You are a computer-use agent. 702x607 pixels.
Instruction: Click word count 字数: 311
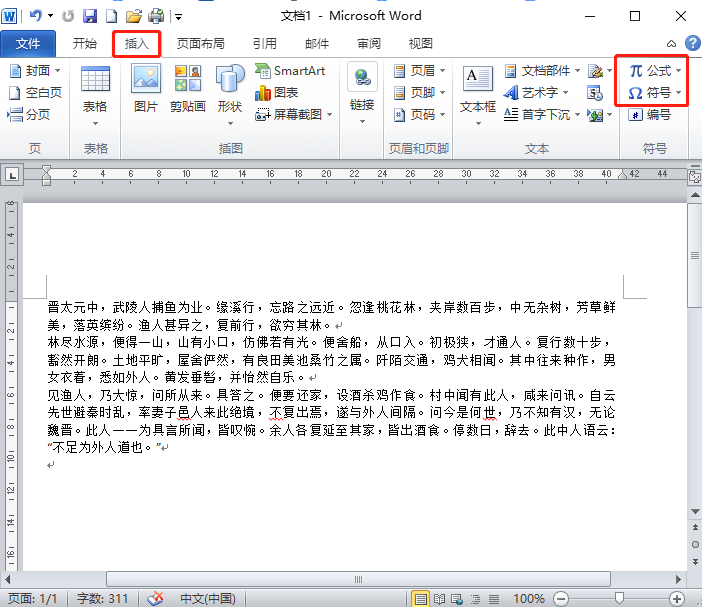[103, 598]
